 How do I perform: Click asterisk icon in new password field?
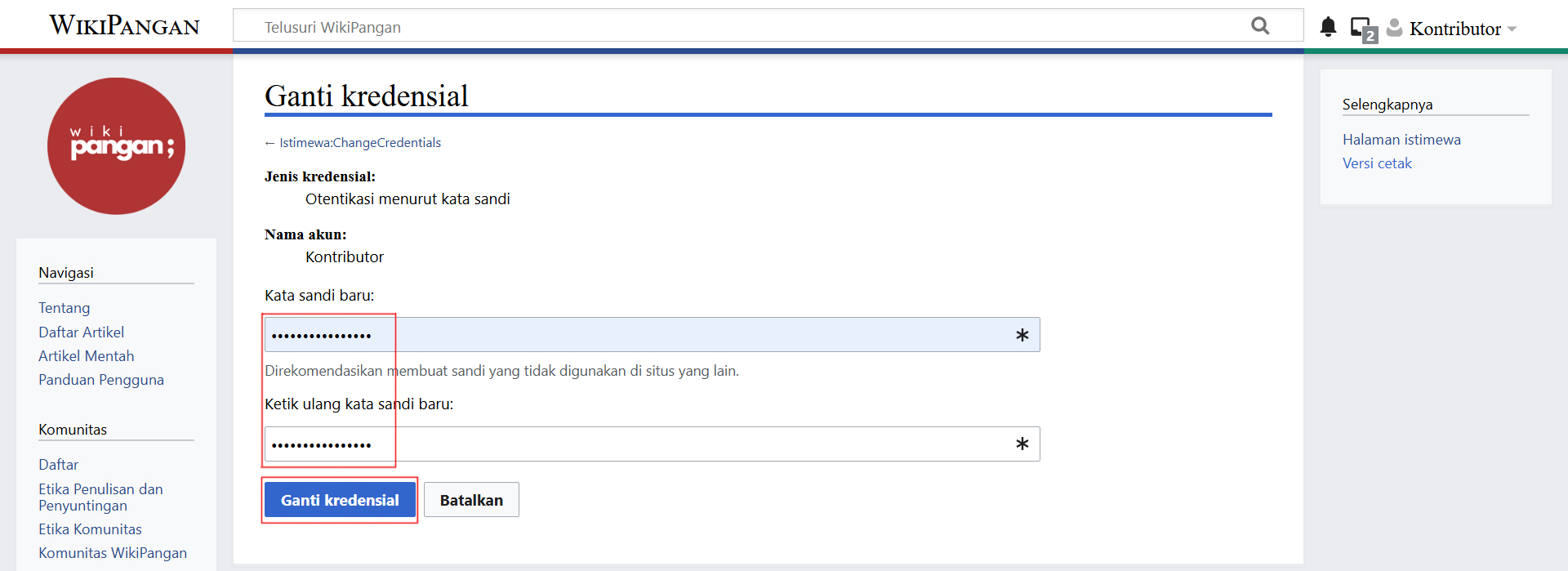[1022, 335]
